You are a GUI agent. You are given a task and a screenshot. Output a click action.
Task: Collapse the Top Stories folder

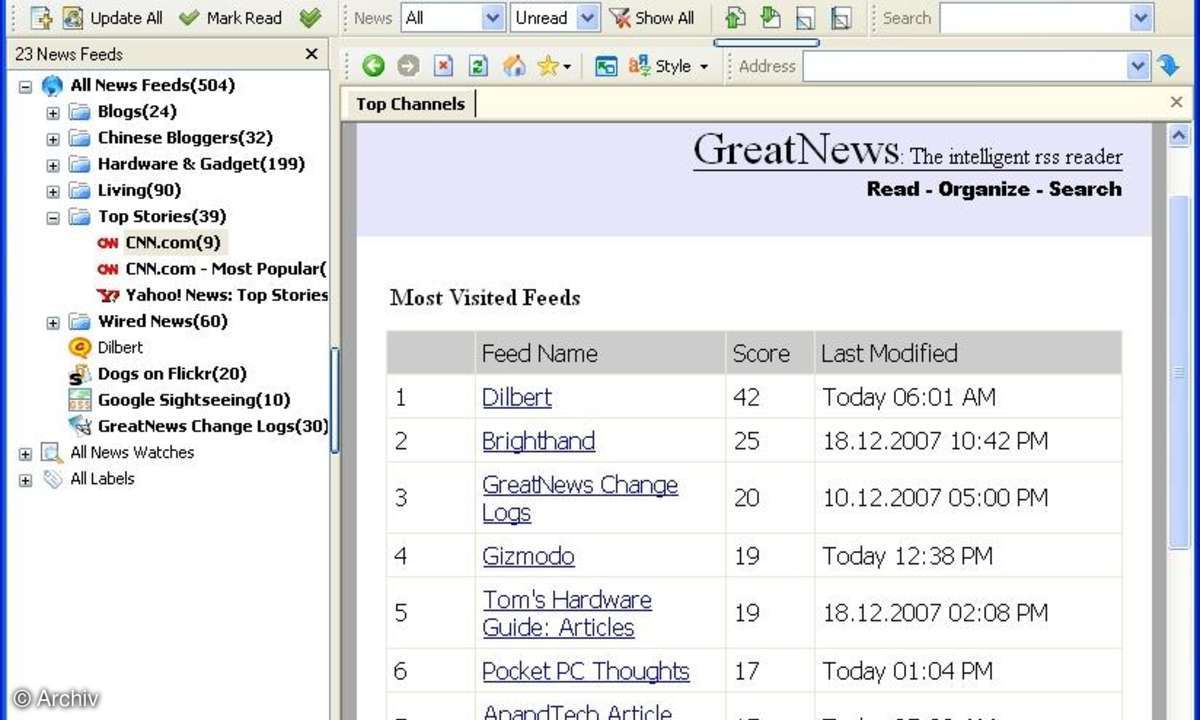(53, 217)
